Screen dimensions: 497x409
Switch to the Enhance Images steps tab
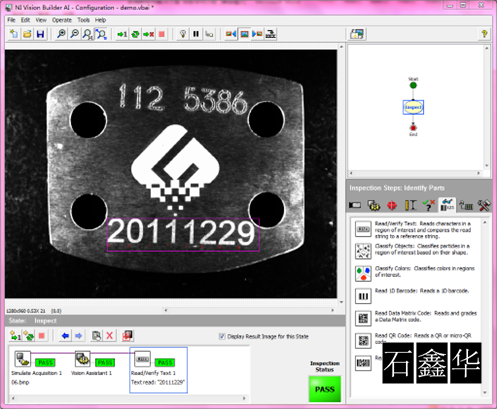coord(374,205)
